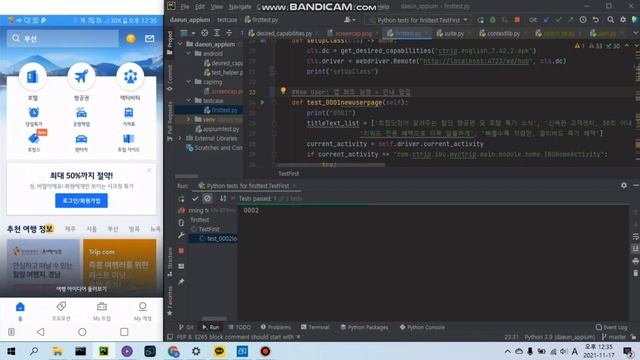The width and height of the screenshot is (640, 360).
Task: Select the TestFirst node in the test tree
Action: point(209,229)
